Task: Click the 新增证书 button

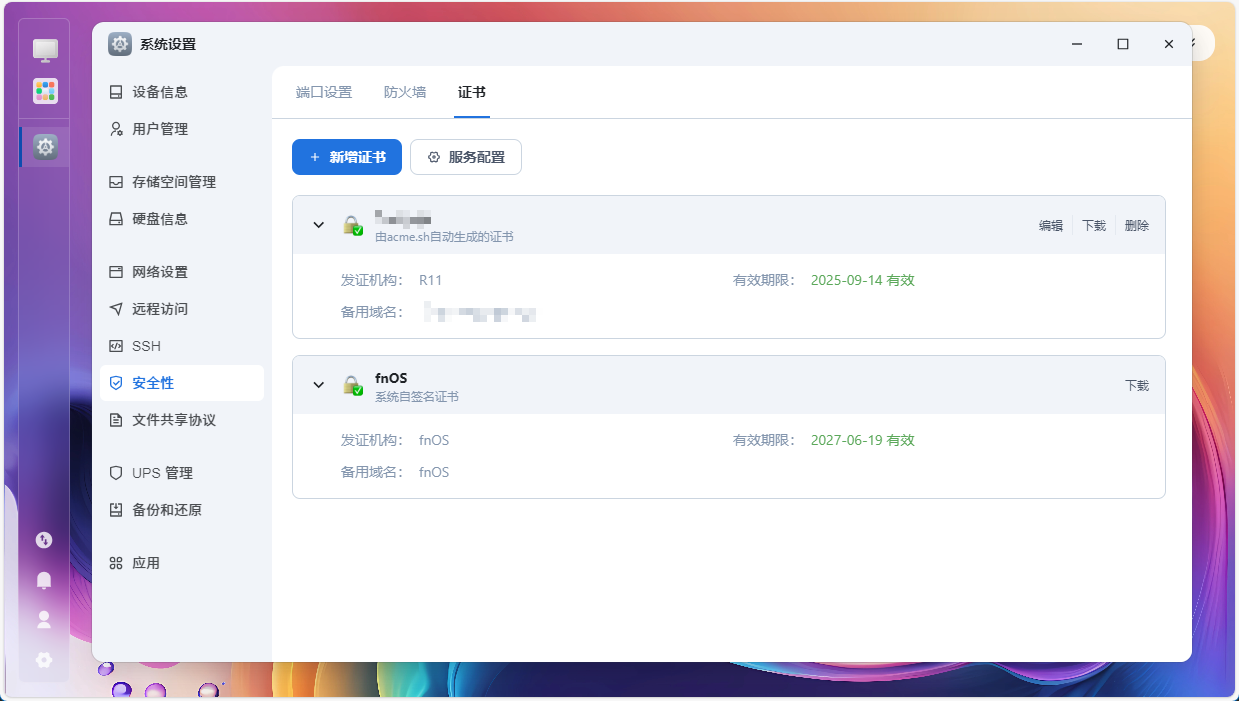Action: click(347, 157)
